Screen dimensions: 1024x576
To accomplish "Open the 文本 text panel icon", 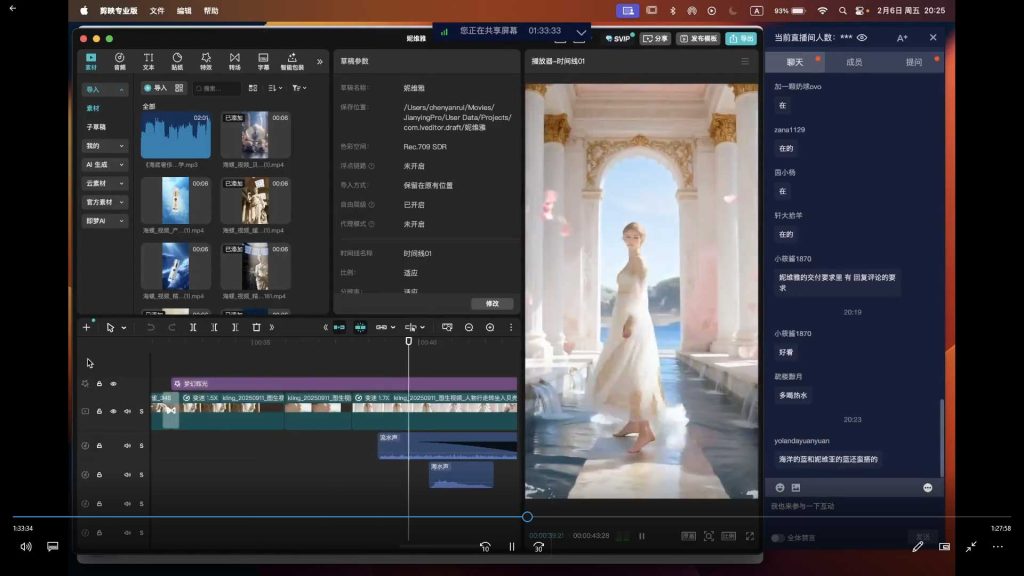I will click(149, 61).
